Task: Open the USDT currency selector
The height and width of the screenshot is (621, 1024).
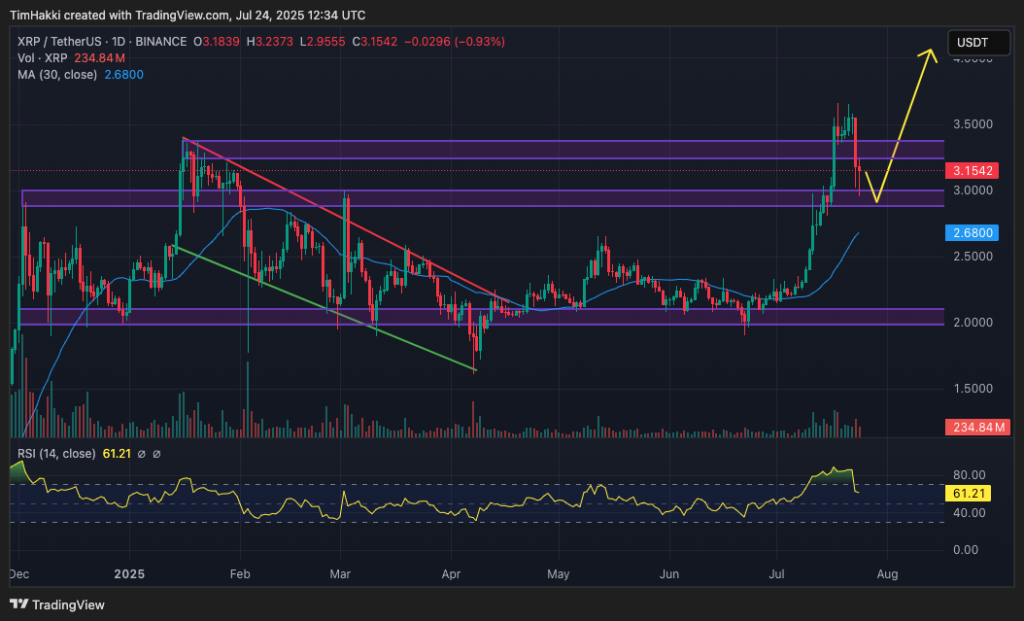Action: click(x=978, y=42)
